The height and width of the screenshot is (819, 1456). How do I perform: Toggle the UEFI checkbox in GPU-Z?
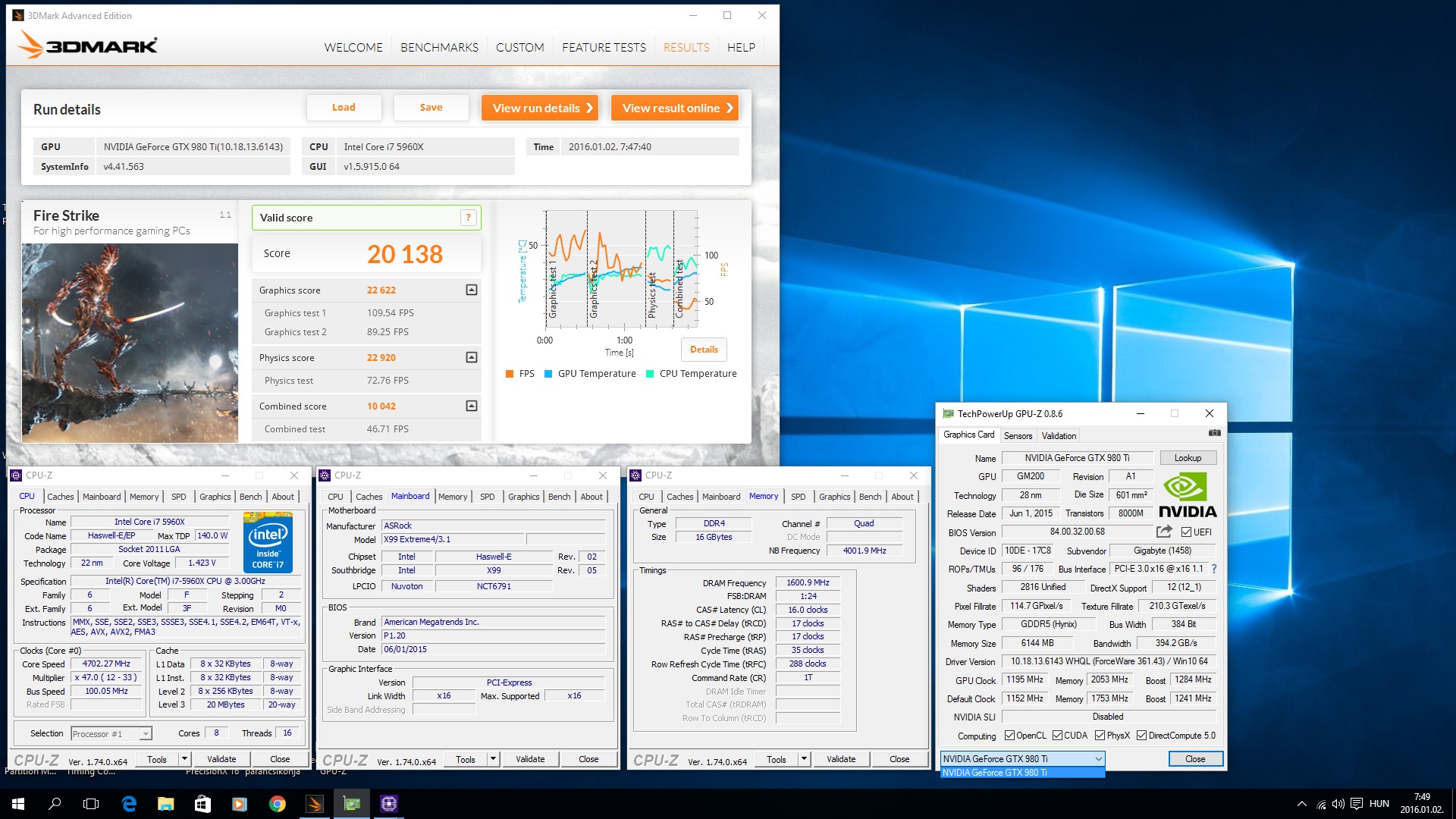[x=1187, y=532]
